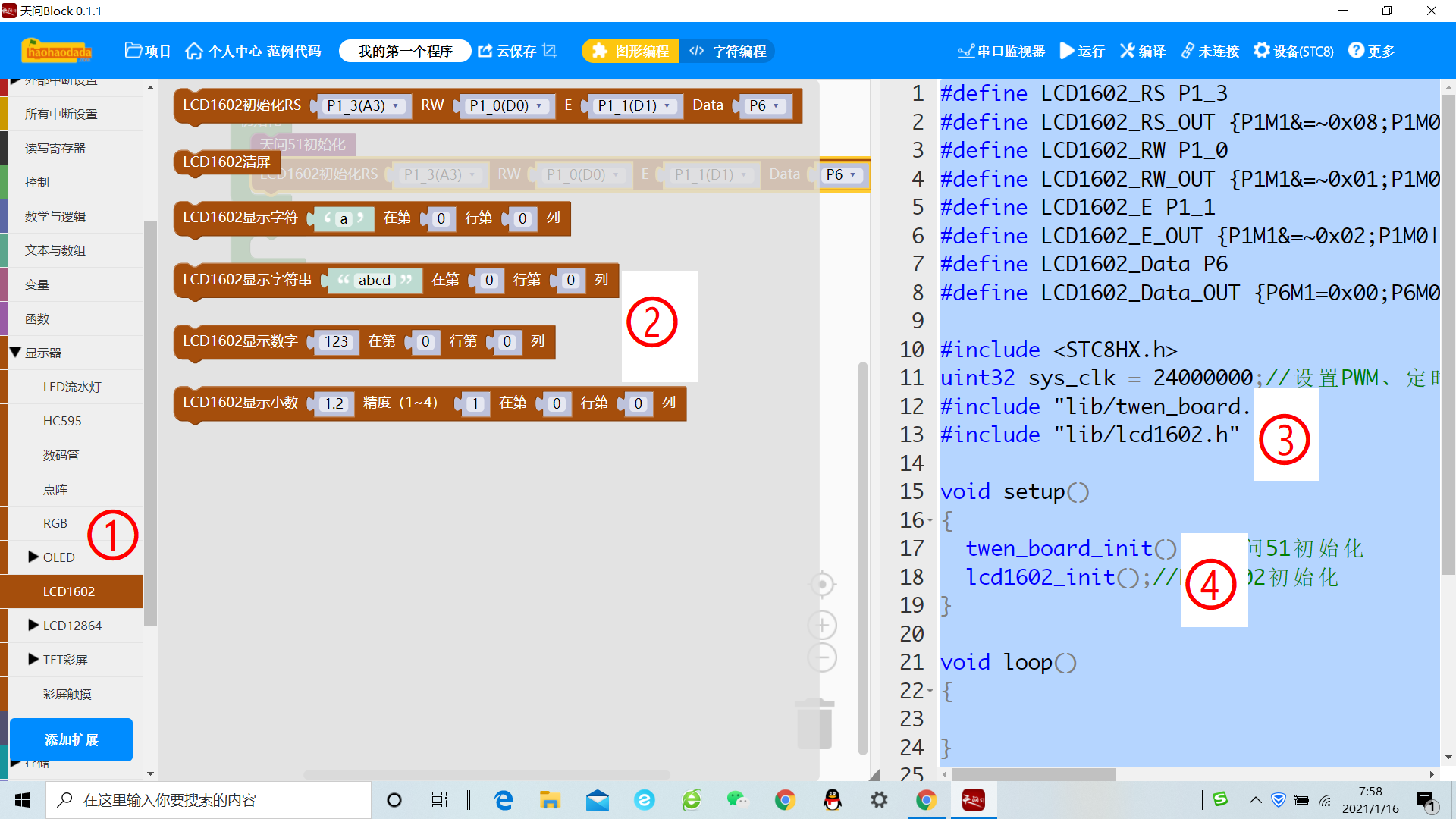The image size is (1456, 819).
Task: Click the Add Extension button
Action: 71,739
